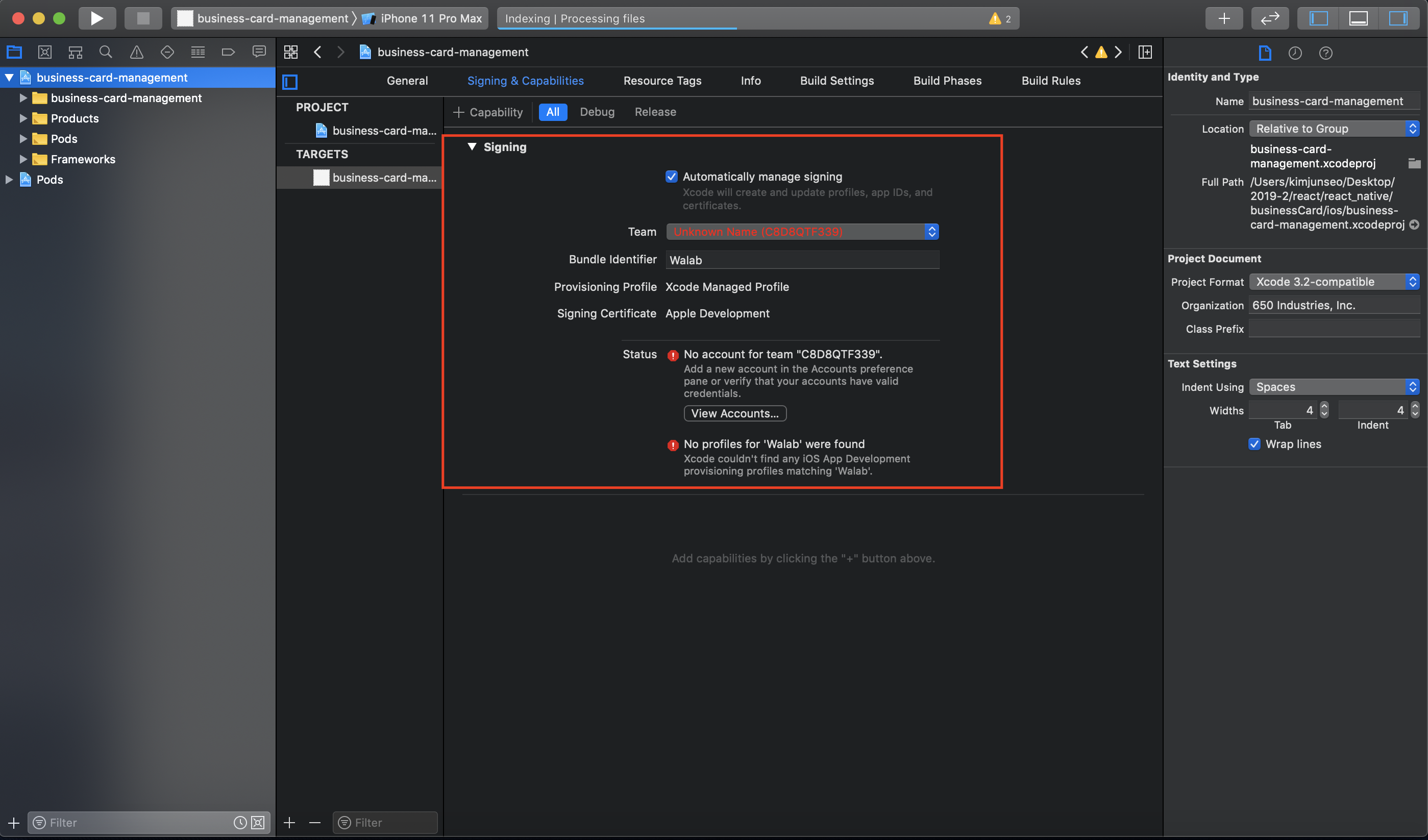Open the Breakpoint navigator
This screenshot has height=840, width=1428.
[228, 52]
